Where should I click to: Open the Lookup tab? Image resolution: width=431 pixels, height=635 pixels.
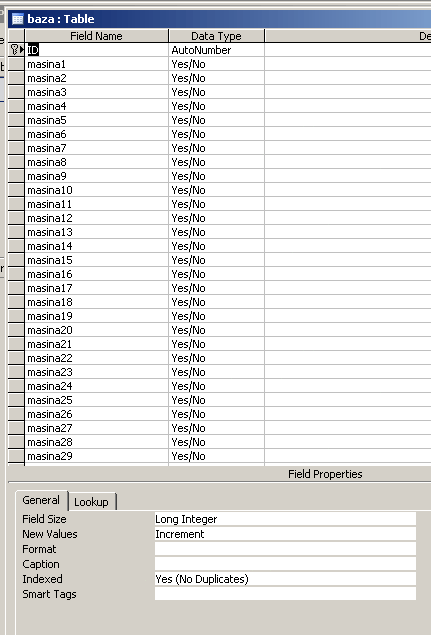(92, 502)
